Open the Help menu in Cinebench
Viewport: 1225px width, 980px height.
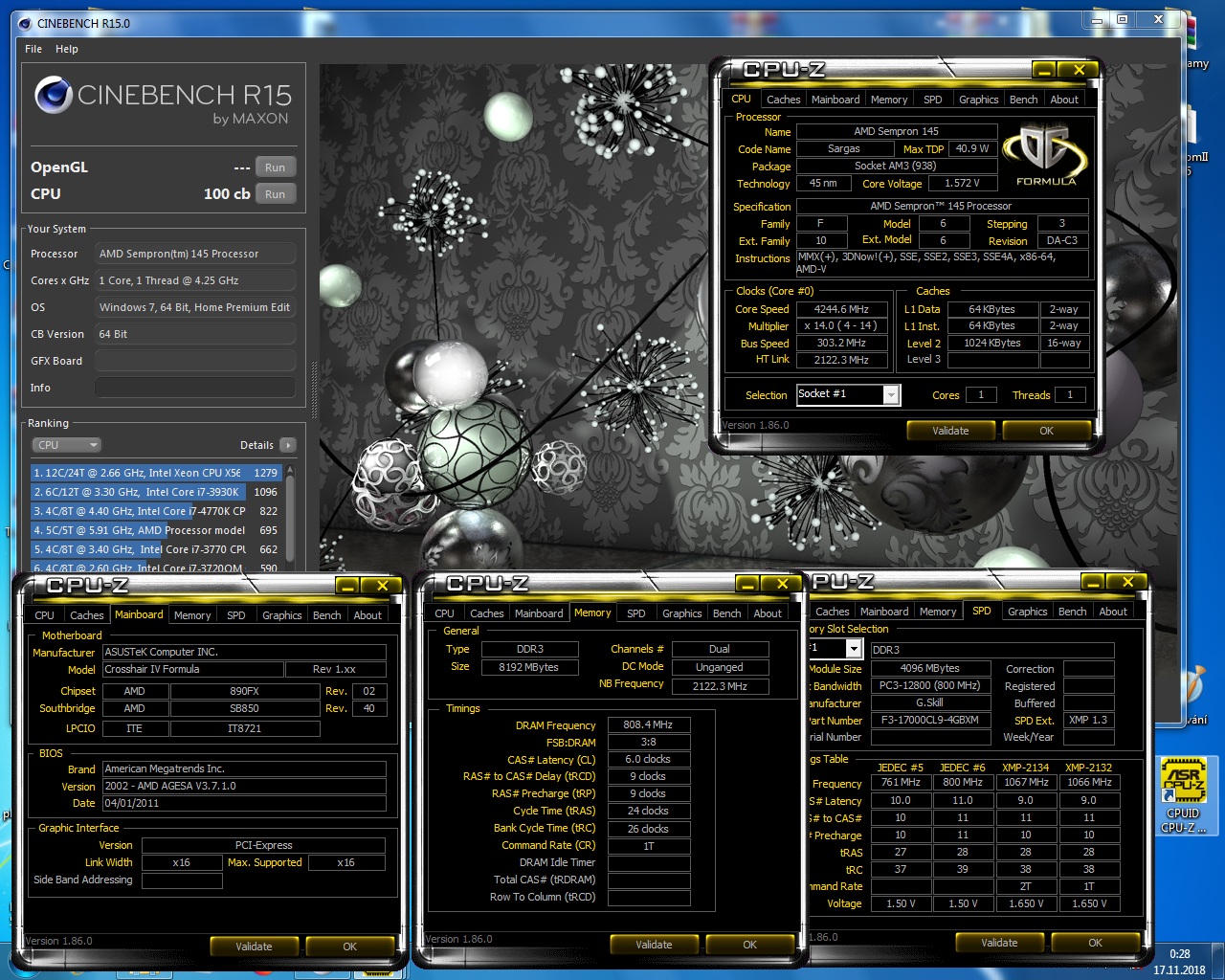tap(67, 49)
